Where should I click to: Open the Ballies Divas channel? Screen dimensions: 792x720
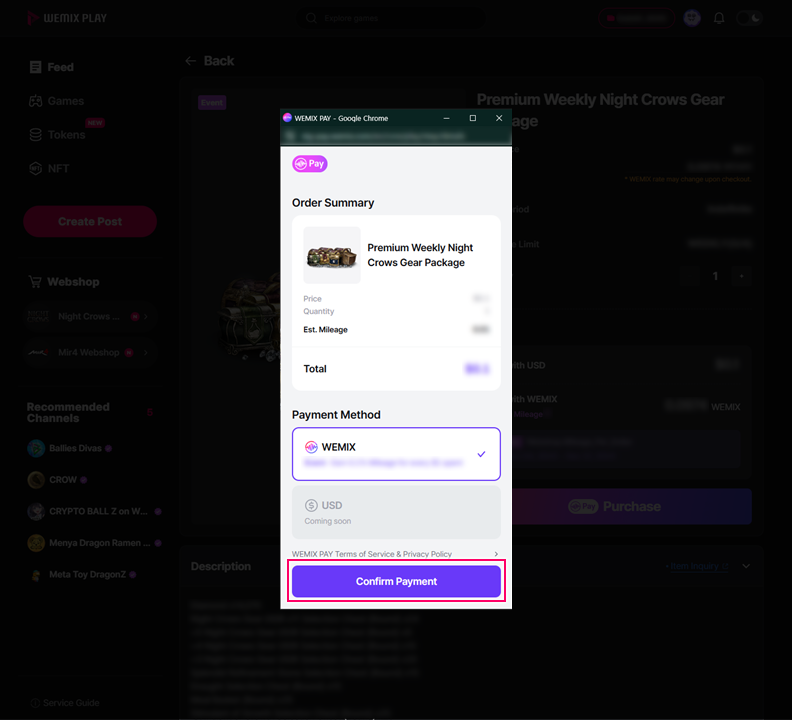coord(70,448)
